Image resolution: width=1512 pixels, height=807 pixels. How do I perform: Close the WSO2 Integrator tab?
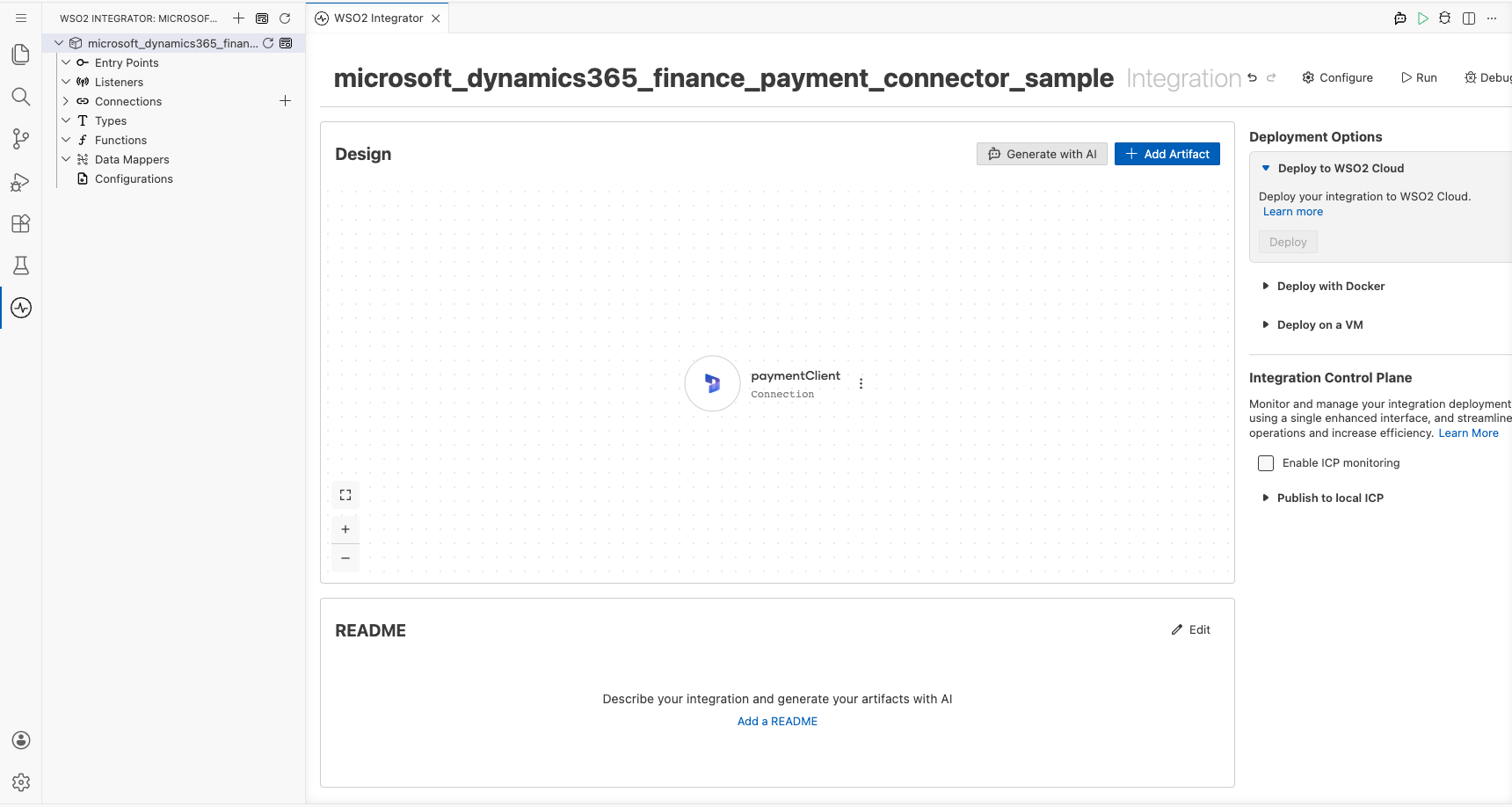436,18
